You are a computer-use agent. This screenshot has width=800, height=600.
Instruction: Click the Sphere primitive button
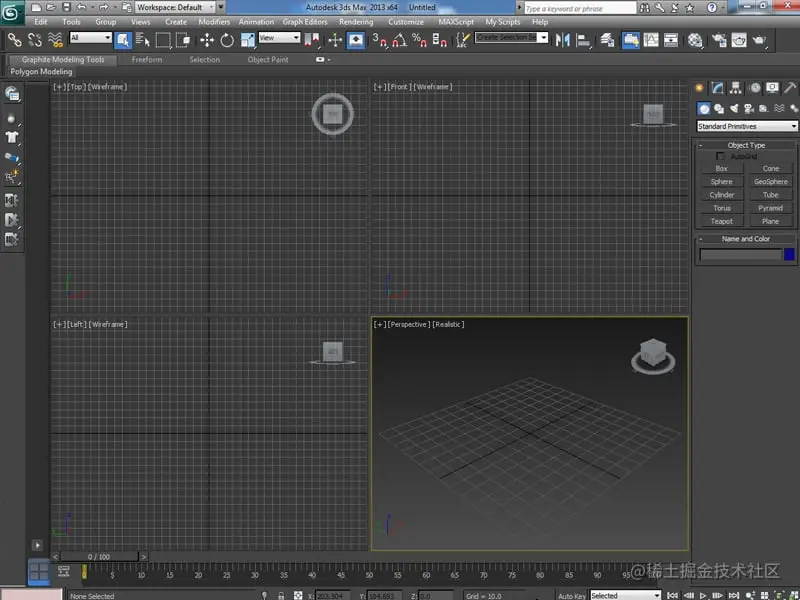coord(721,182)
